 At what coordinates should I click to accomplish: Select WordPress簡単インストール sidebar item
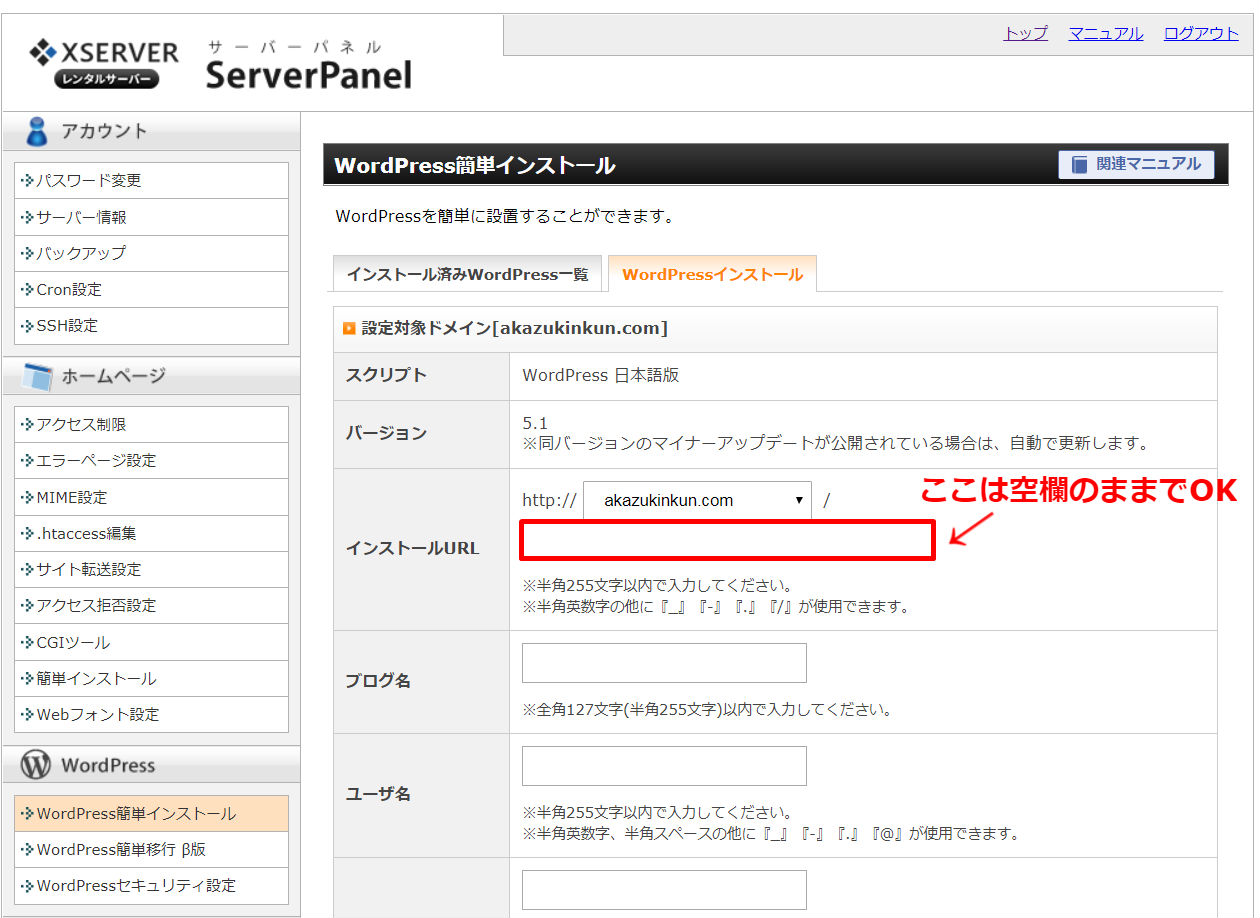(x=151, y=813)
